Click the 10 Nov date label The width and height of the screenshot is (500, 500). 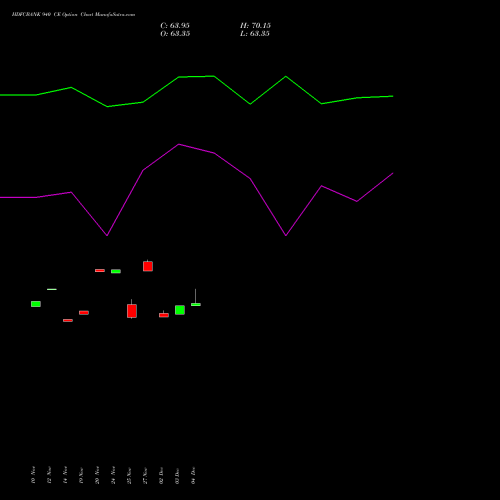[x=33, y=475]
